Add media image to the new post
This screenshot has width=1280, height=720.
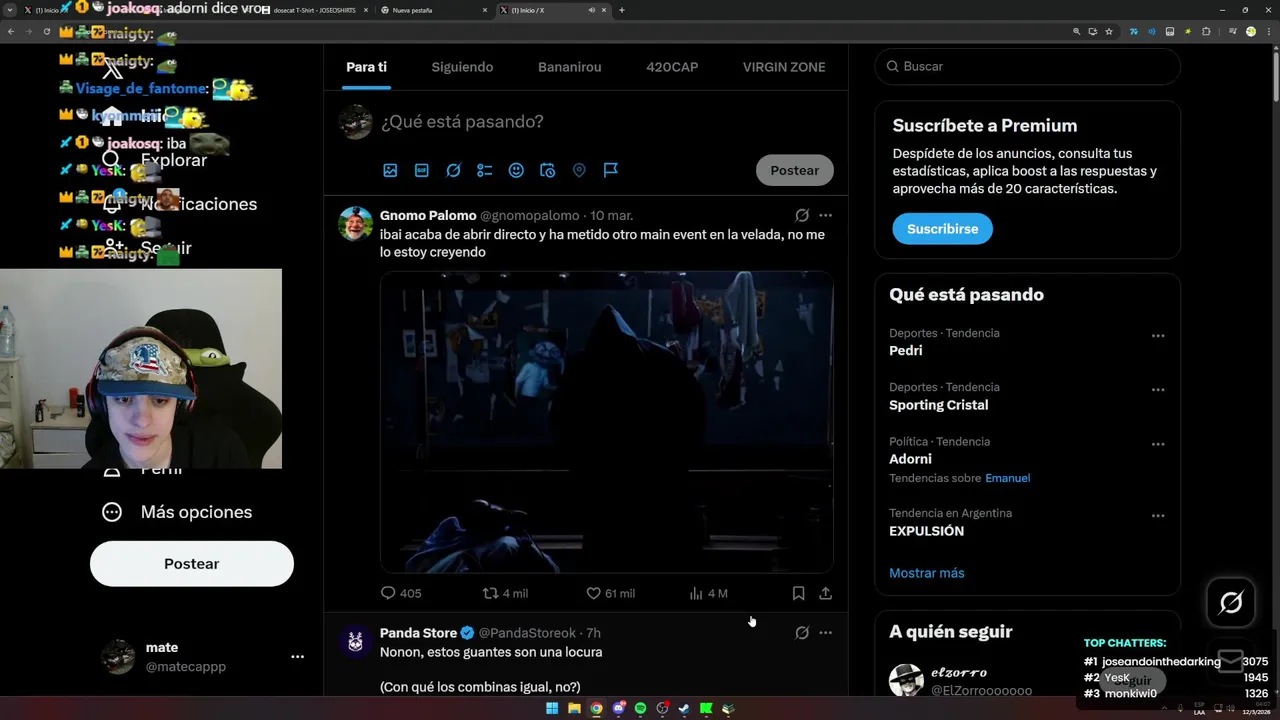tap(390, 170)
